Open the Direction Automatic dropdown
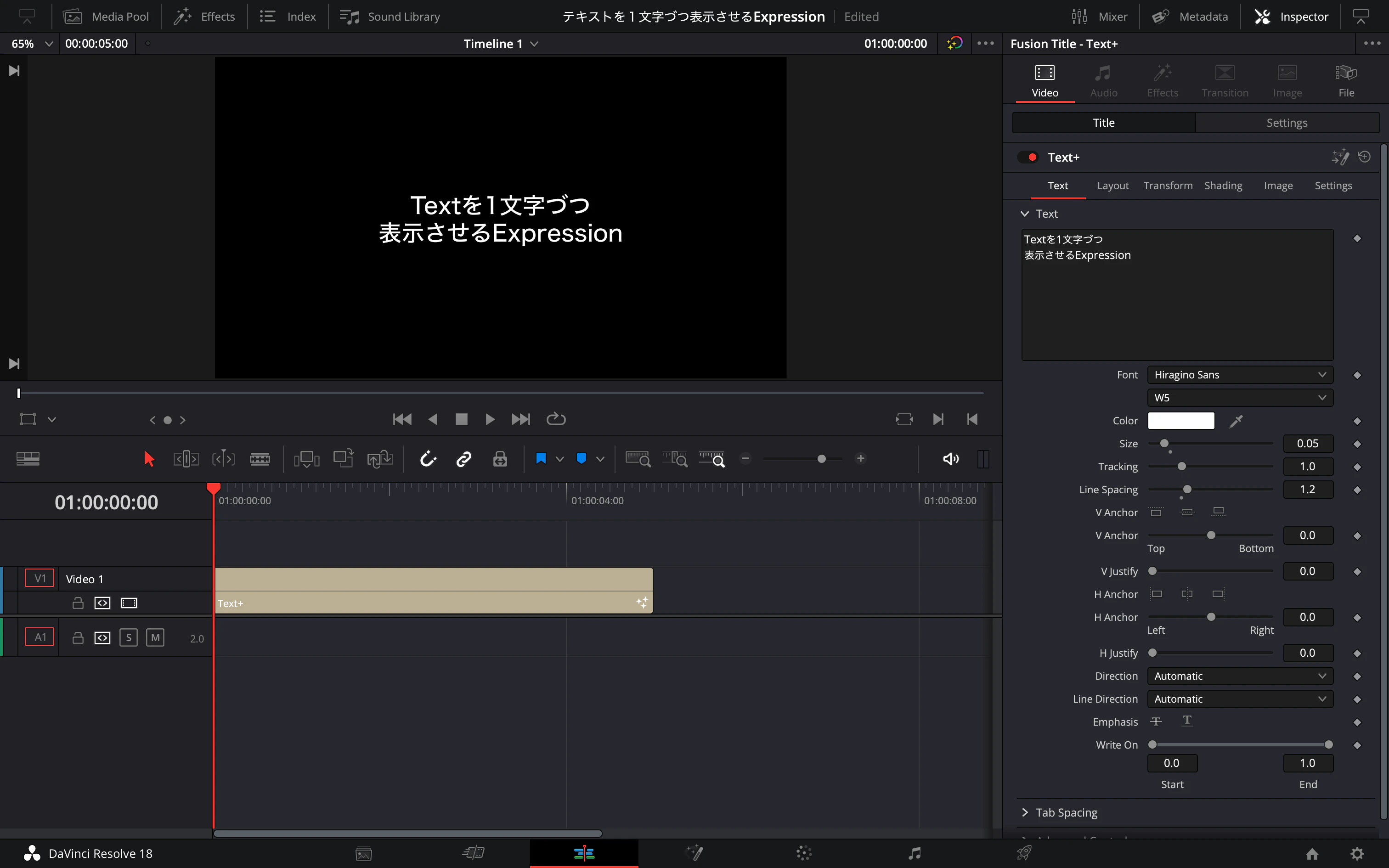Viewport: 1389px width, 868px height. click(x=1240, y=676)
